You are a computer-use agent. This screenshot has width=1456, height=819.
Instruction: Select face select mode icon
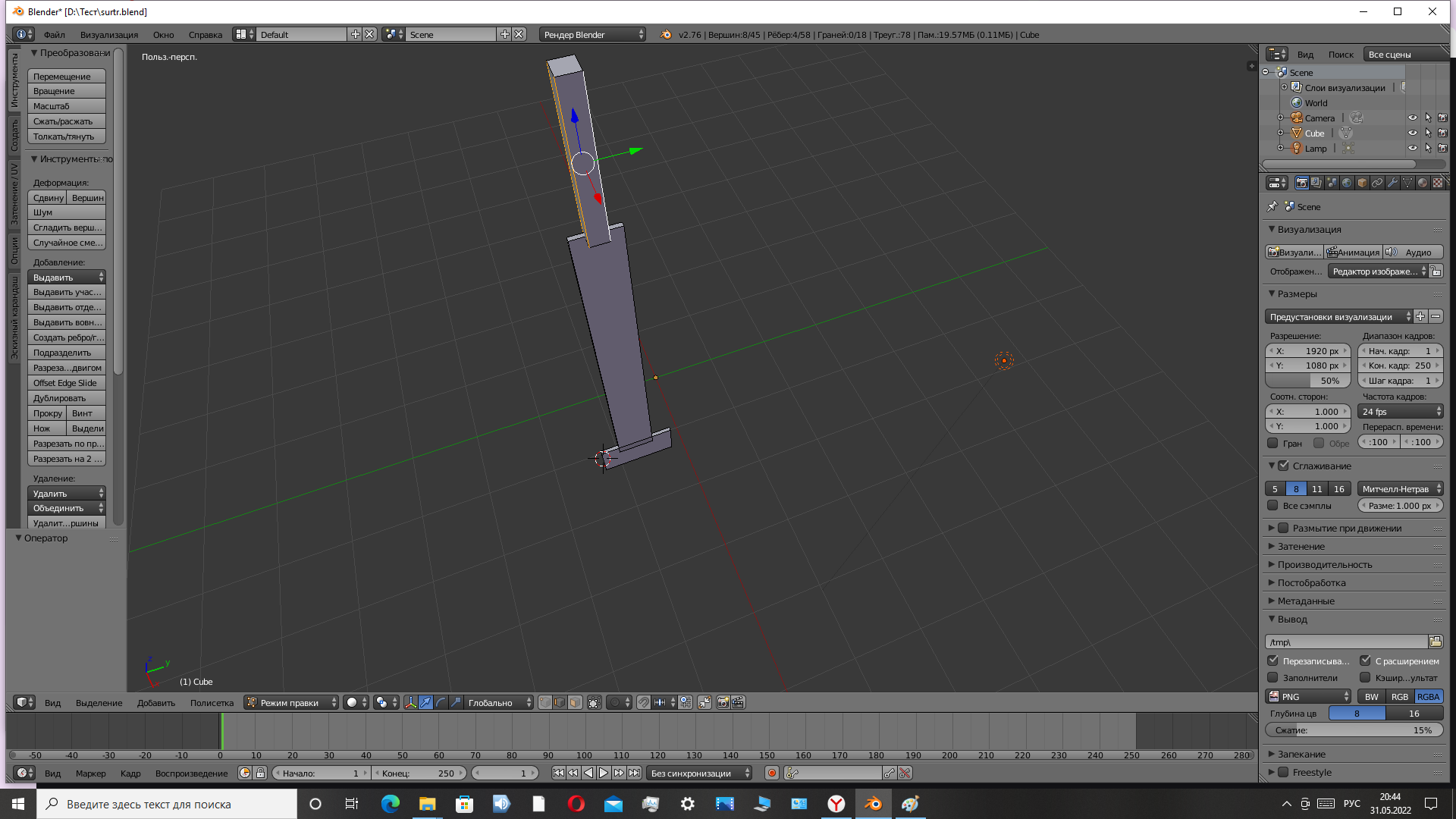pos(576,702)
